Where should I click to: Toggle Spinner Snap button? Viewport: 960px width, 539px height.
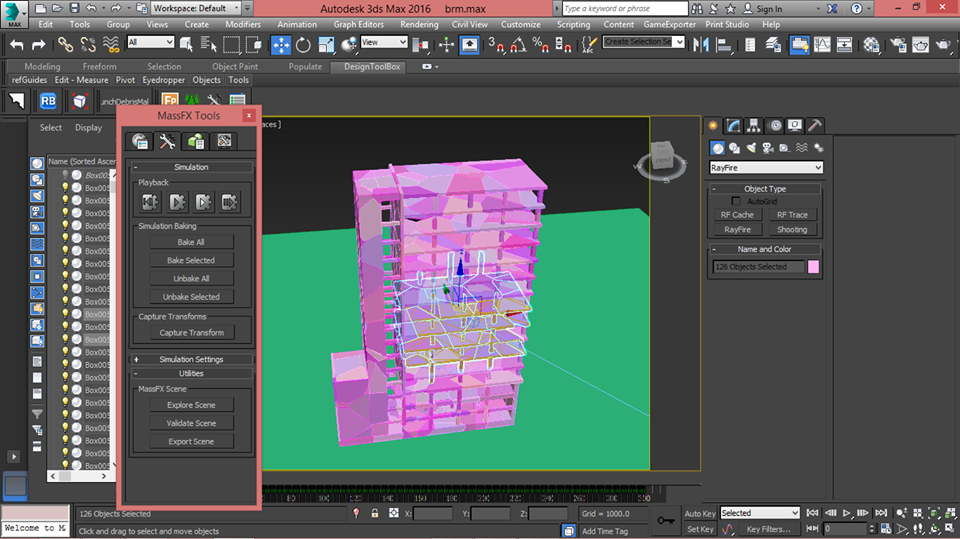[x=563, y=45]
